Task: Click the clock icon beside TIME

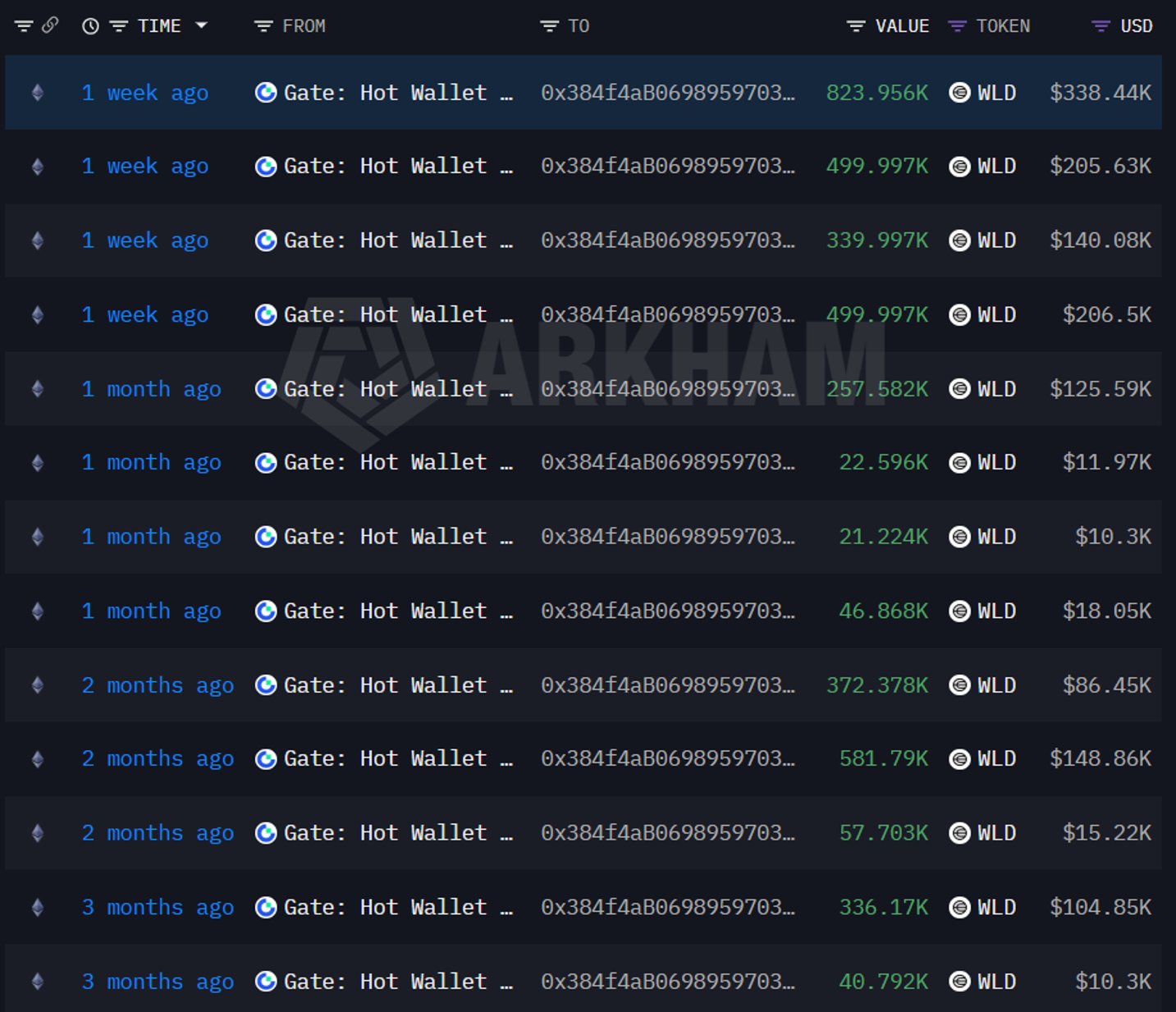Action: coord(90,26)
